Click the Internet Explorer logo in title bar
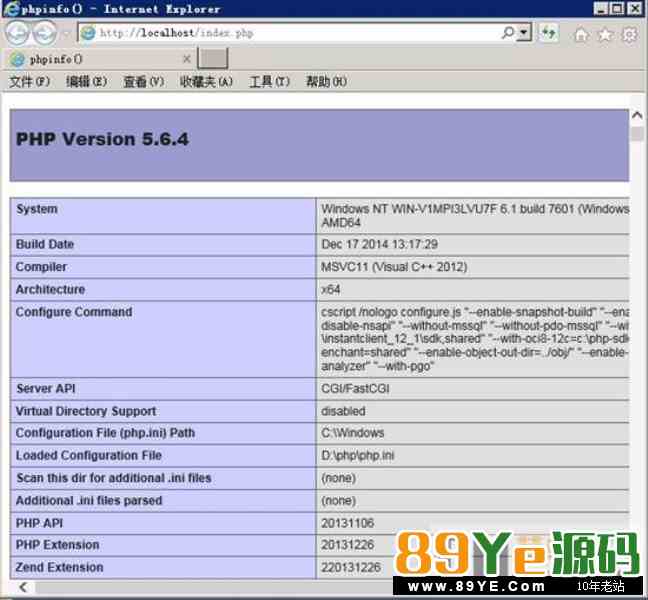Image resolution: width=648 pixels, height=600 pixels. 11,8
